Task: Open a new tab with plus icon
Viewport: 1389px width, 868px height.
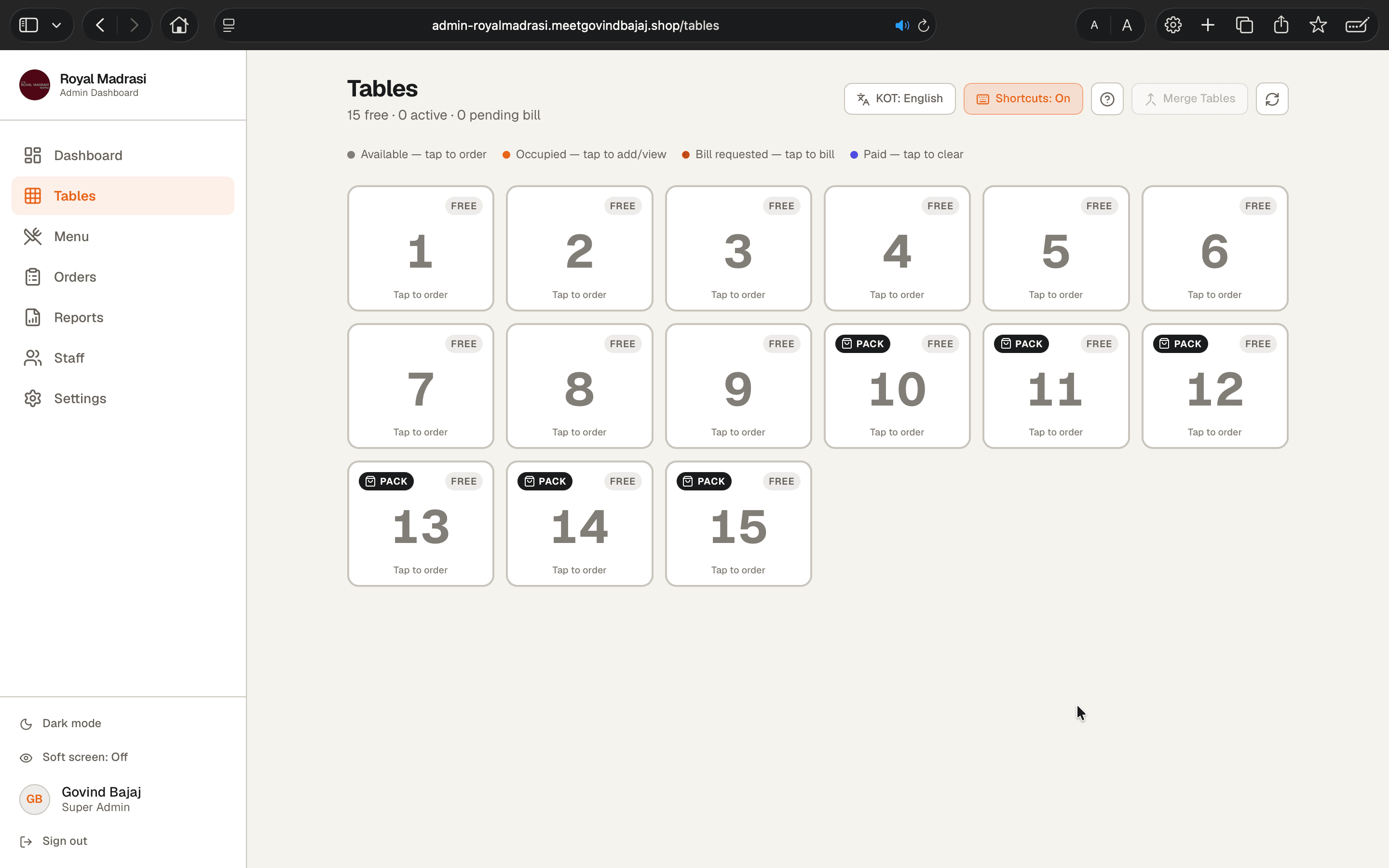Action: pos(1208,25)
